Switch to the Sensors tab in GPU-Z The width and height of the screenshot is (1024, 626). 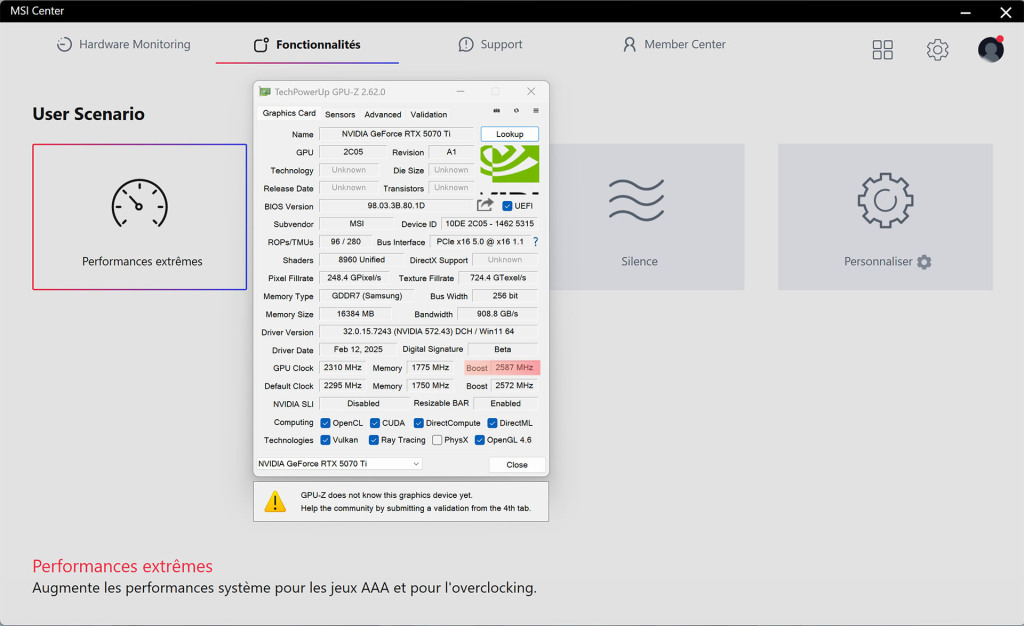coord(340,114)
